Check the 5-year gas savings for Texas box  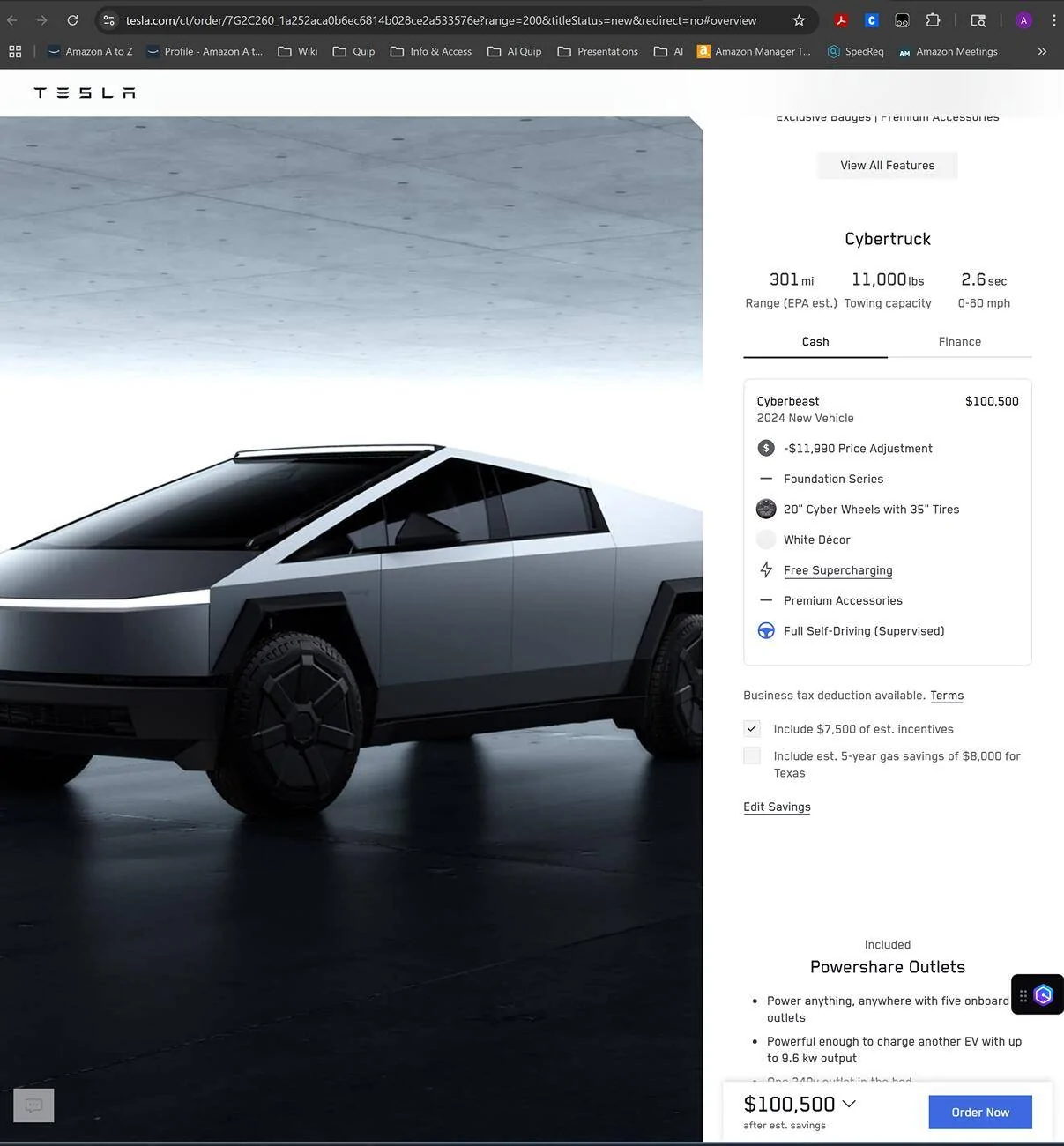752,755
